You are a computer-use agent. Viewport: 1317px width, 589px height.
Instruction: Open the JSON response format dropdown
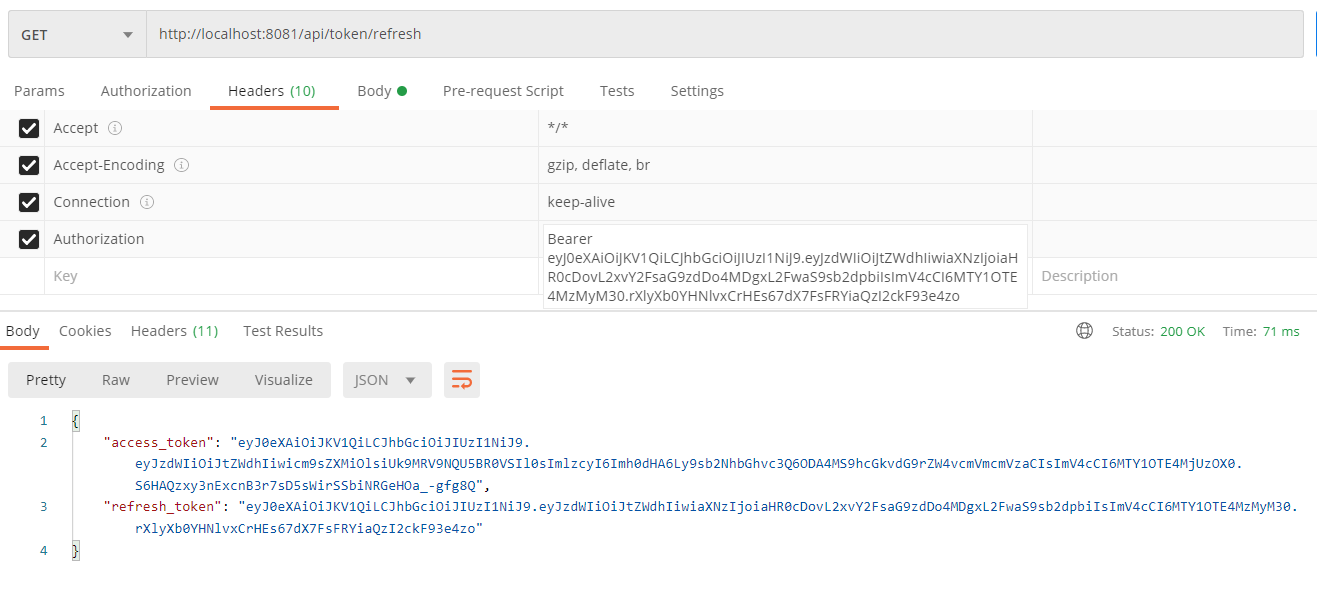click(x=386, y=380)
